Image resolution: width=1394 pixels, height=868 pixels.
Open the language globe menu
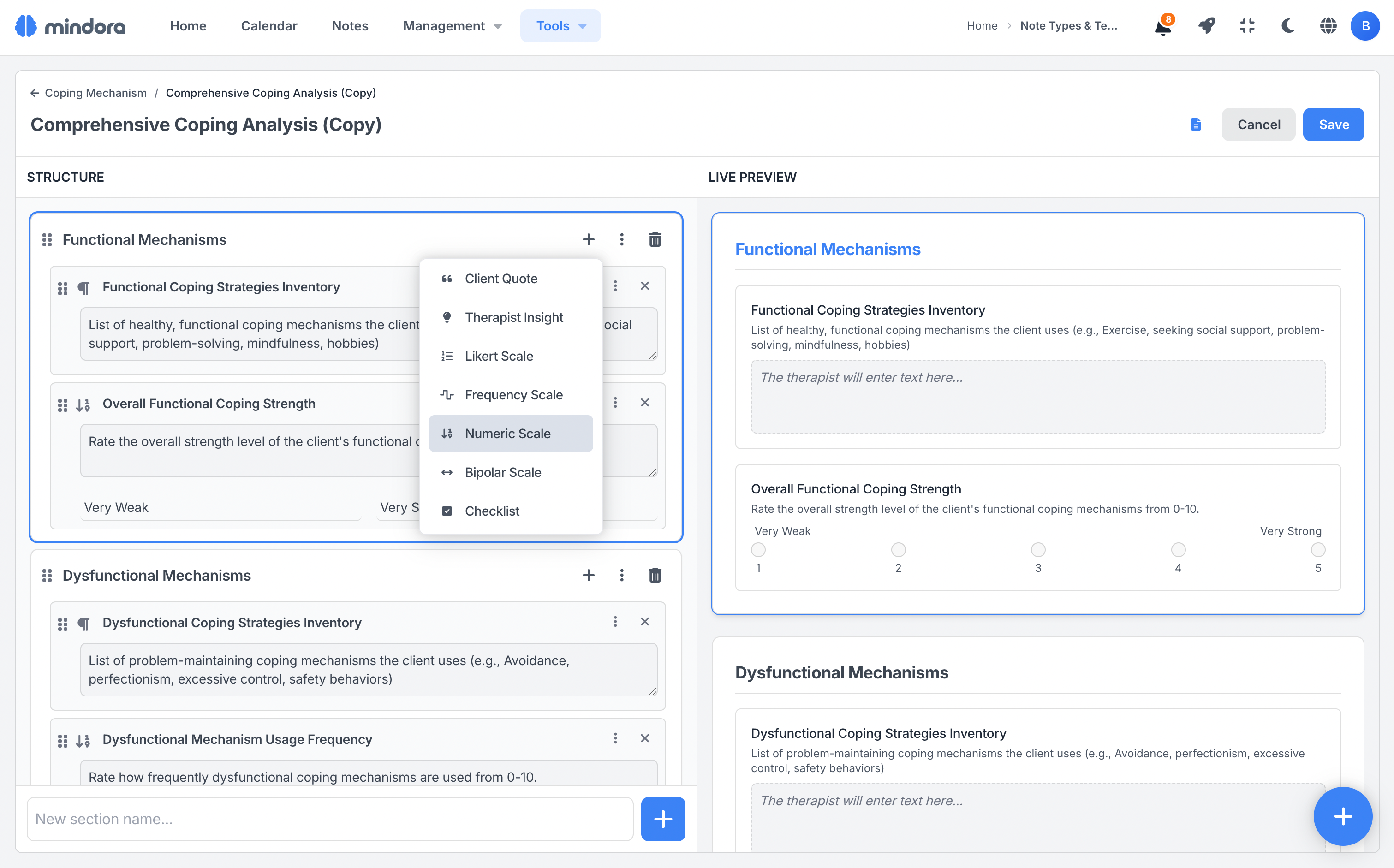click(1328, 26)
